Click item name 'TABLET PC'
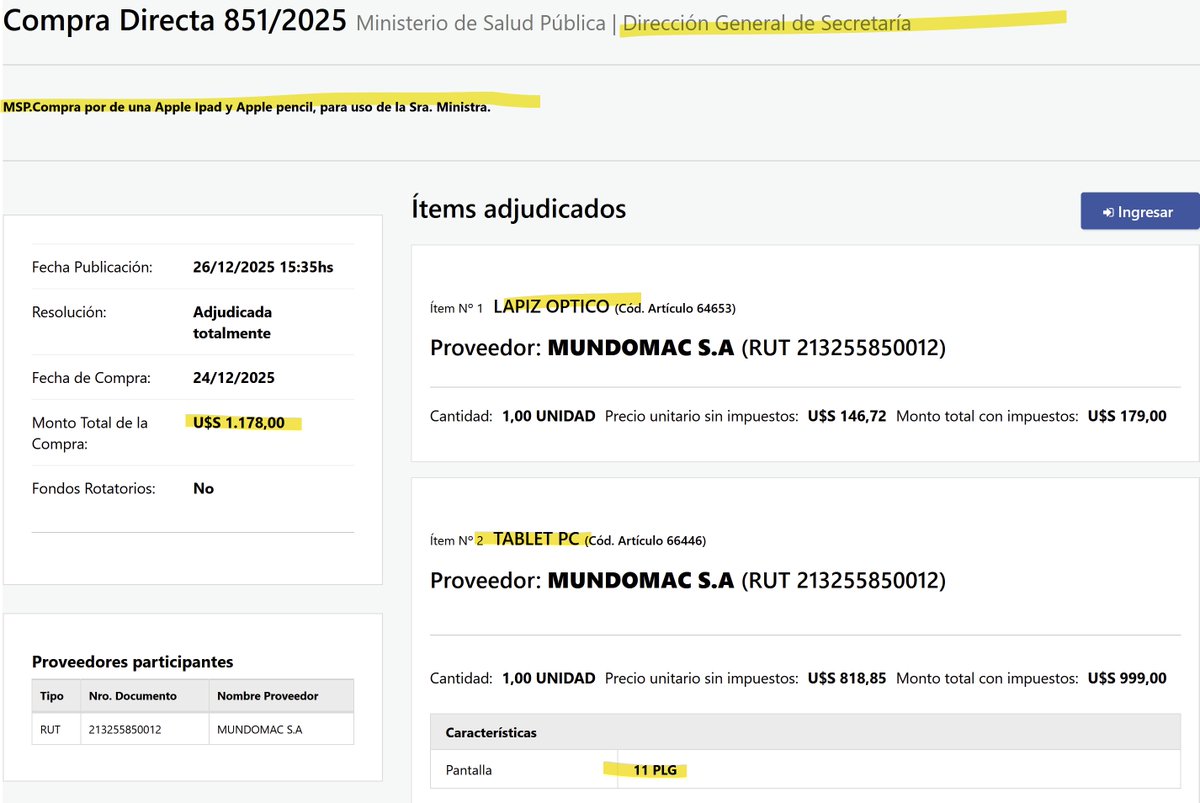Screen dimensions: 1200x803 [536, 539]
